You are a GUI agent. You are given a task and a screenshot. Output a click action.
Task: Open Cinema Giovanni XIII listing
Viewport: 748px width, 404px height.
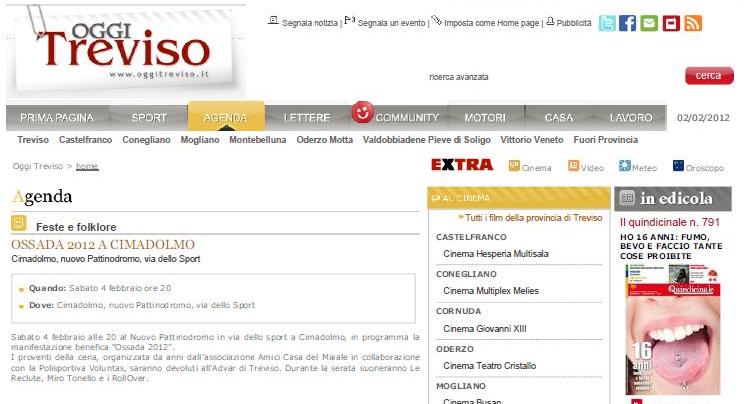coord(485,329)
